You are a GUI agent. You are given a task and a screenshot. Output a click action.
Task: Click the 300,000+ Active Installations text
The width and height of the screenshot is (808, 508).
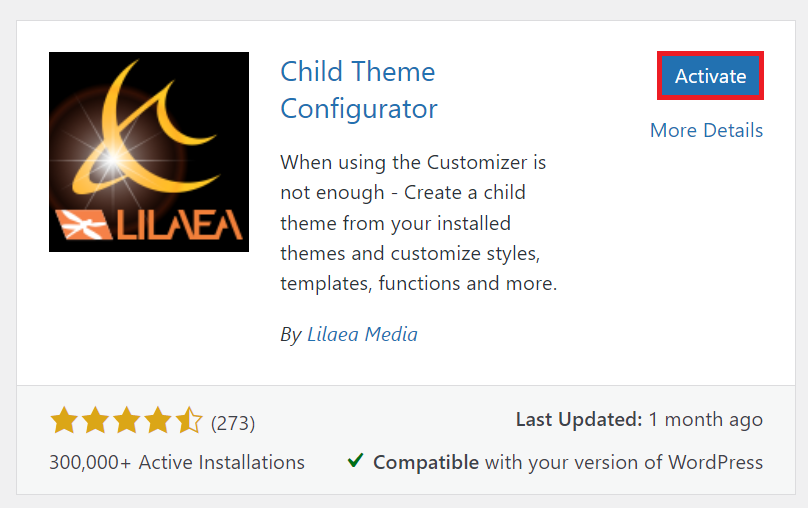tap(177, 462)
